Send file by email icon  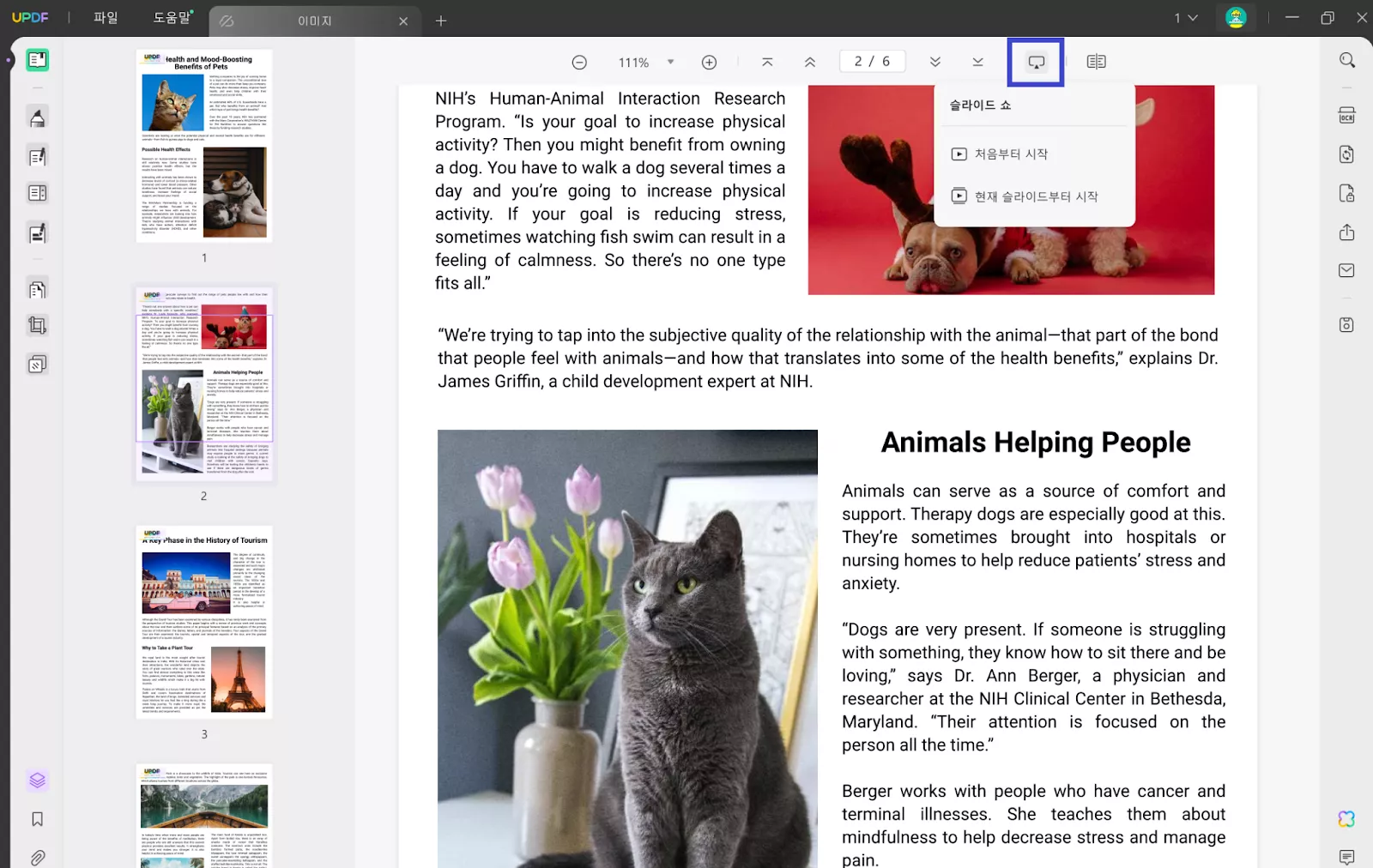(x=1346, y=271)
